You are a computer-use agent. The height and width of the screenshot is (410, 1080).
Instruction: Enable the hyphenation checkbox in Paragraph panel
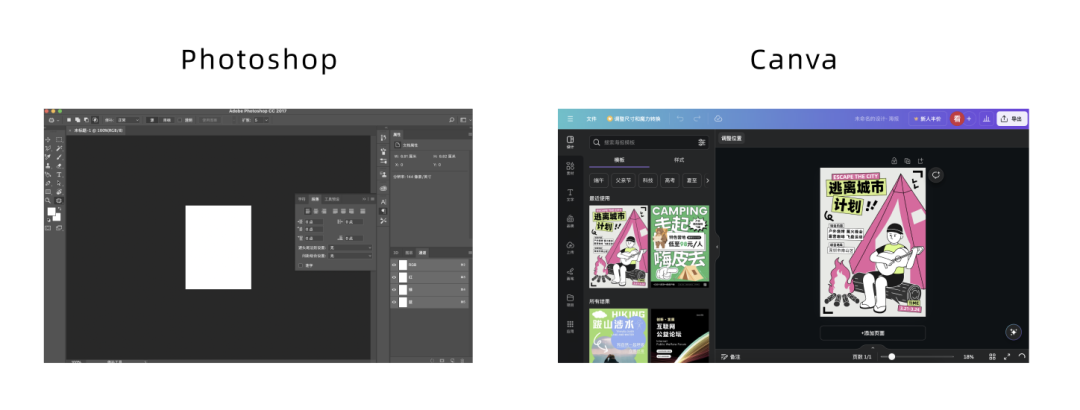(x=300, y=265)
